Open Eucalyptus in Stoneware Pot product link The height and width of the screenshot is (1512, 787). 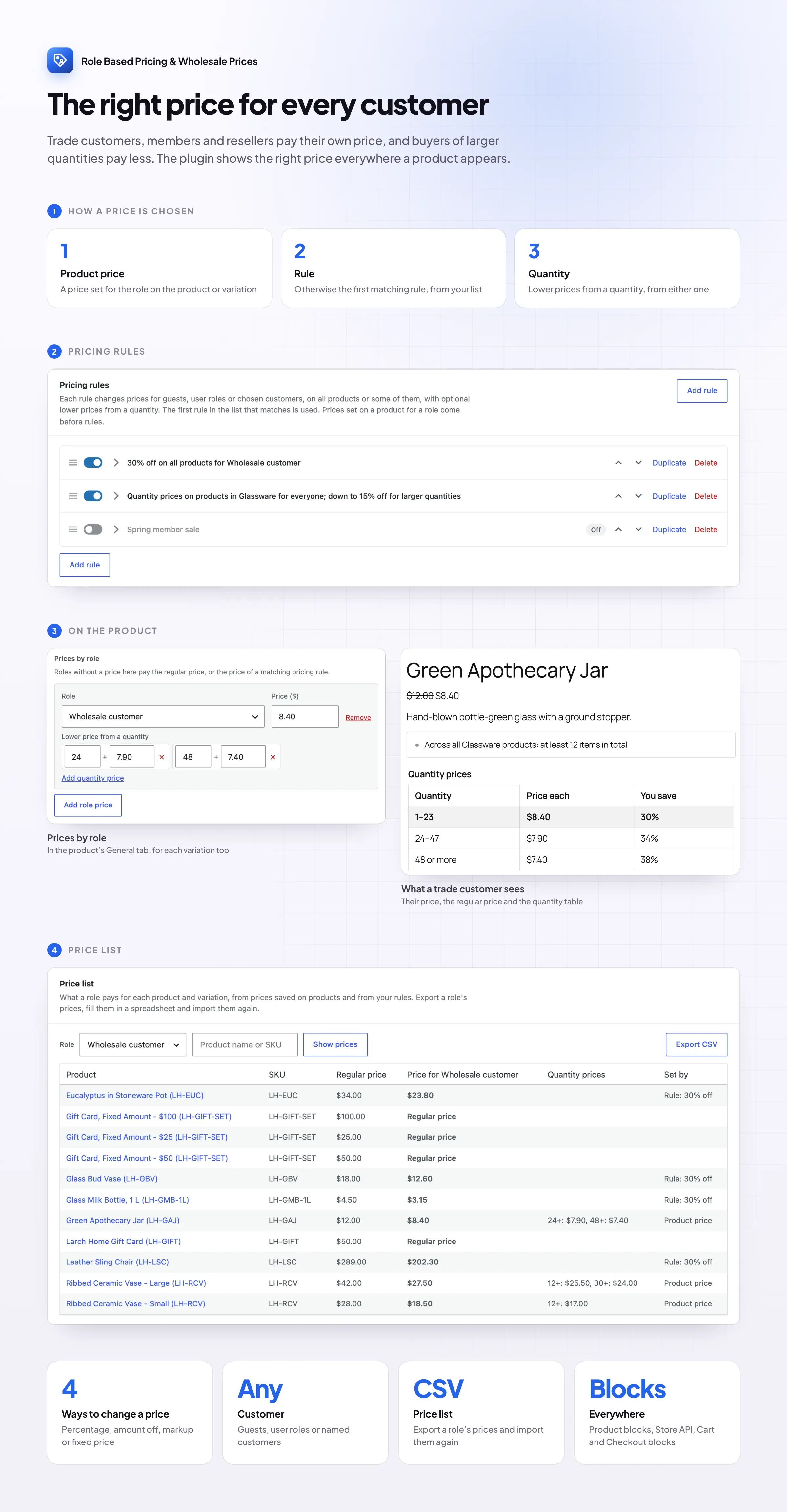point(135,1095)
